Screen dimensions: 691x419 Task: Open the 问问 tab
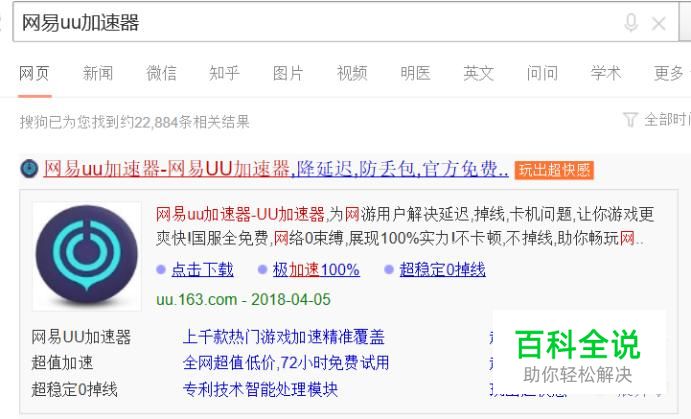pyautogui.click(x=542, y=73)
